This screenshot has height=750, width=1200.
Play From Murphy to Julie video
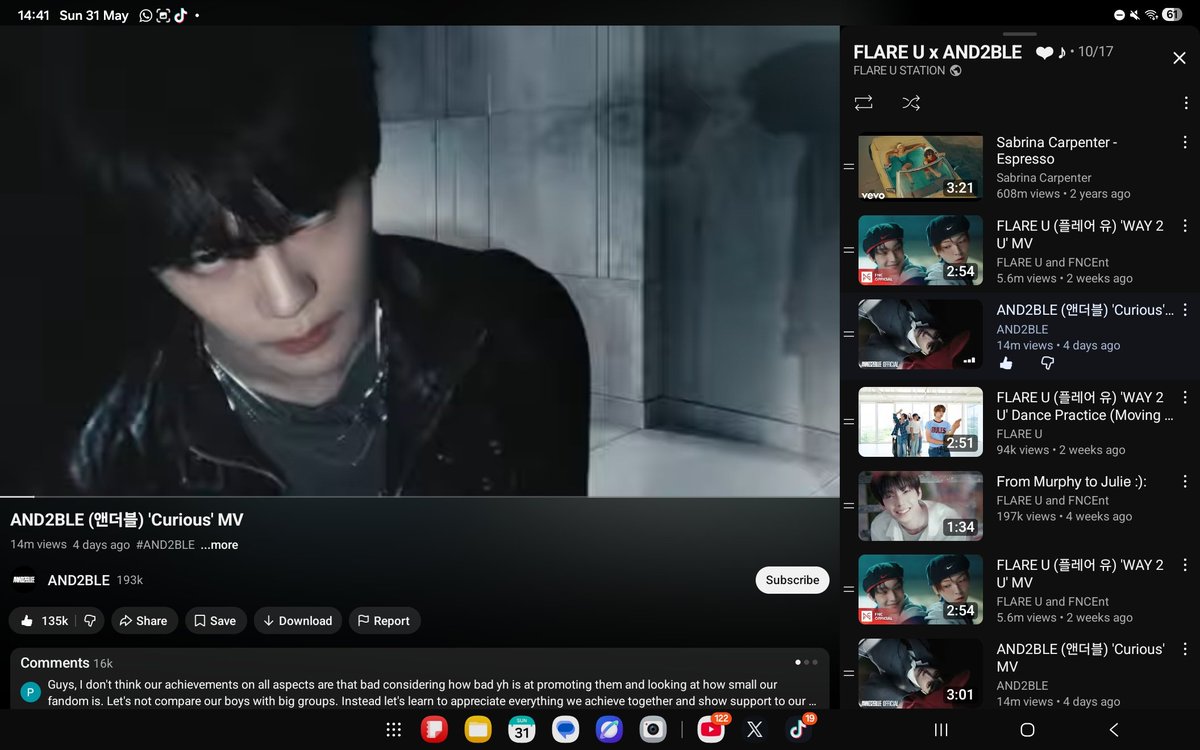click(x=920, y=505)
